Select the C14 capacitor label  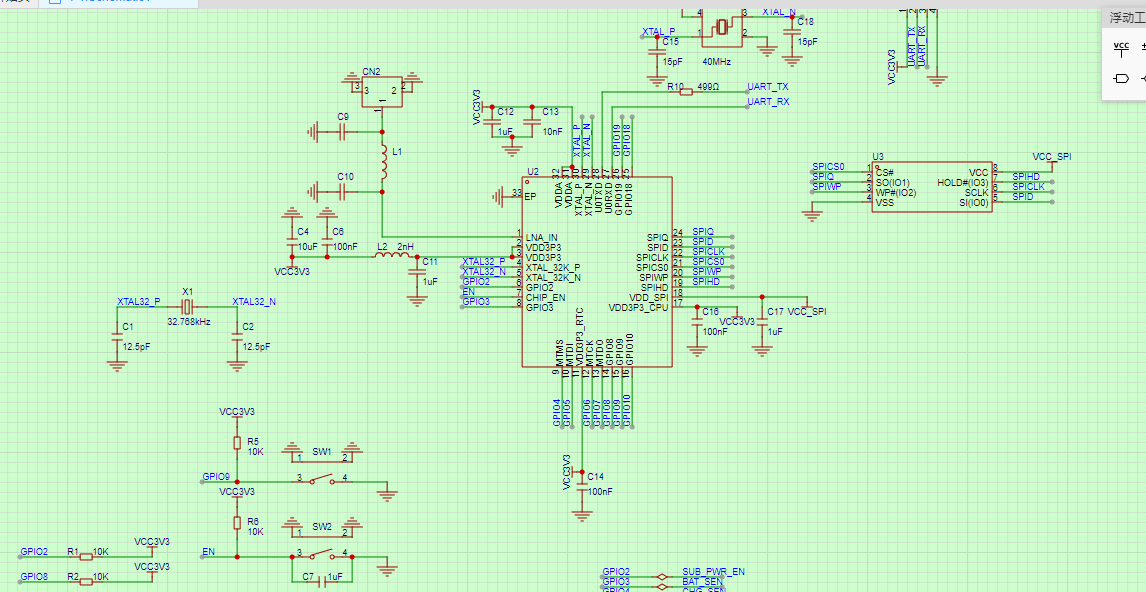point(596,476)
